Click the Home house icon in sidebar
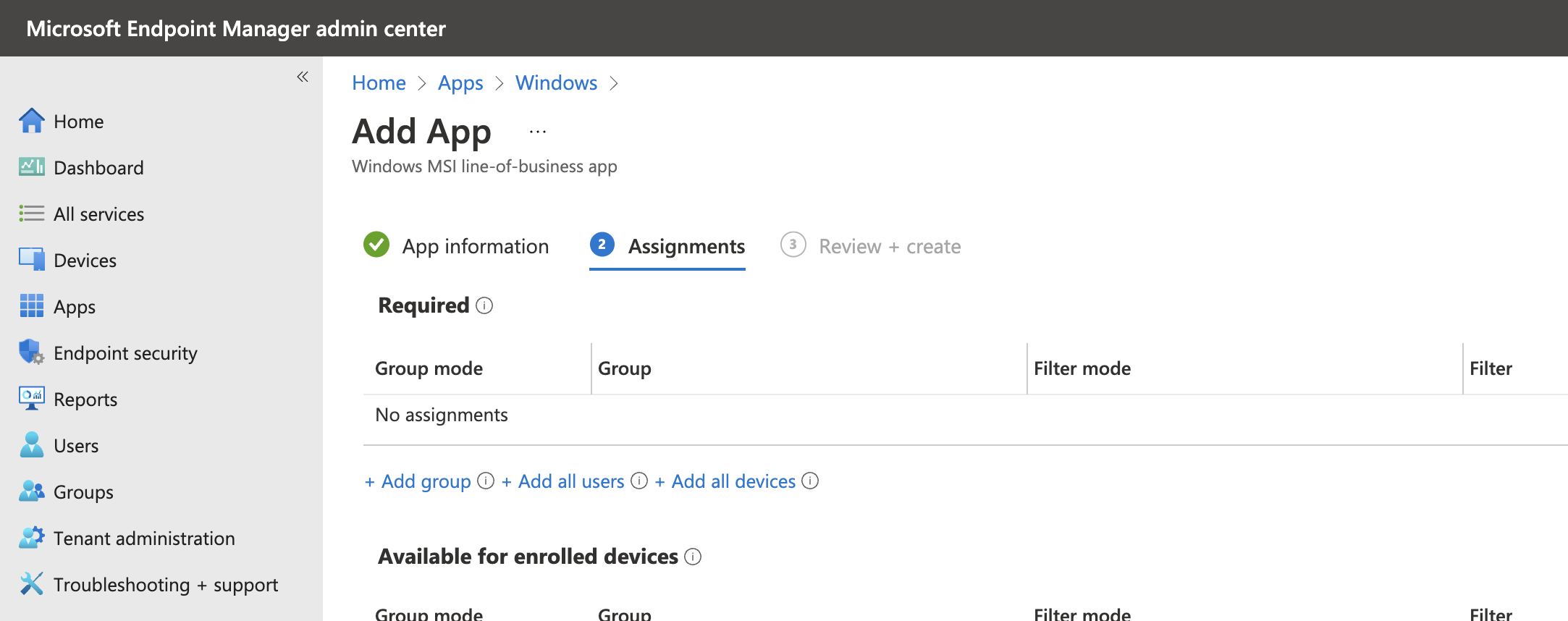This screenshot has height=621, width=1568. click(31, 121)
